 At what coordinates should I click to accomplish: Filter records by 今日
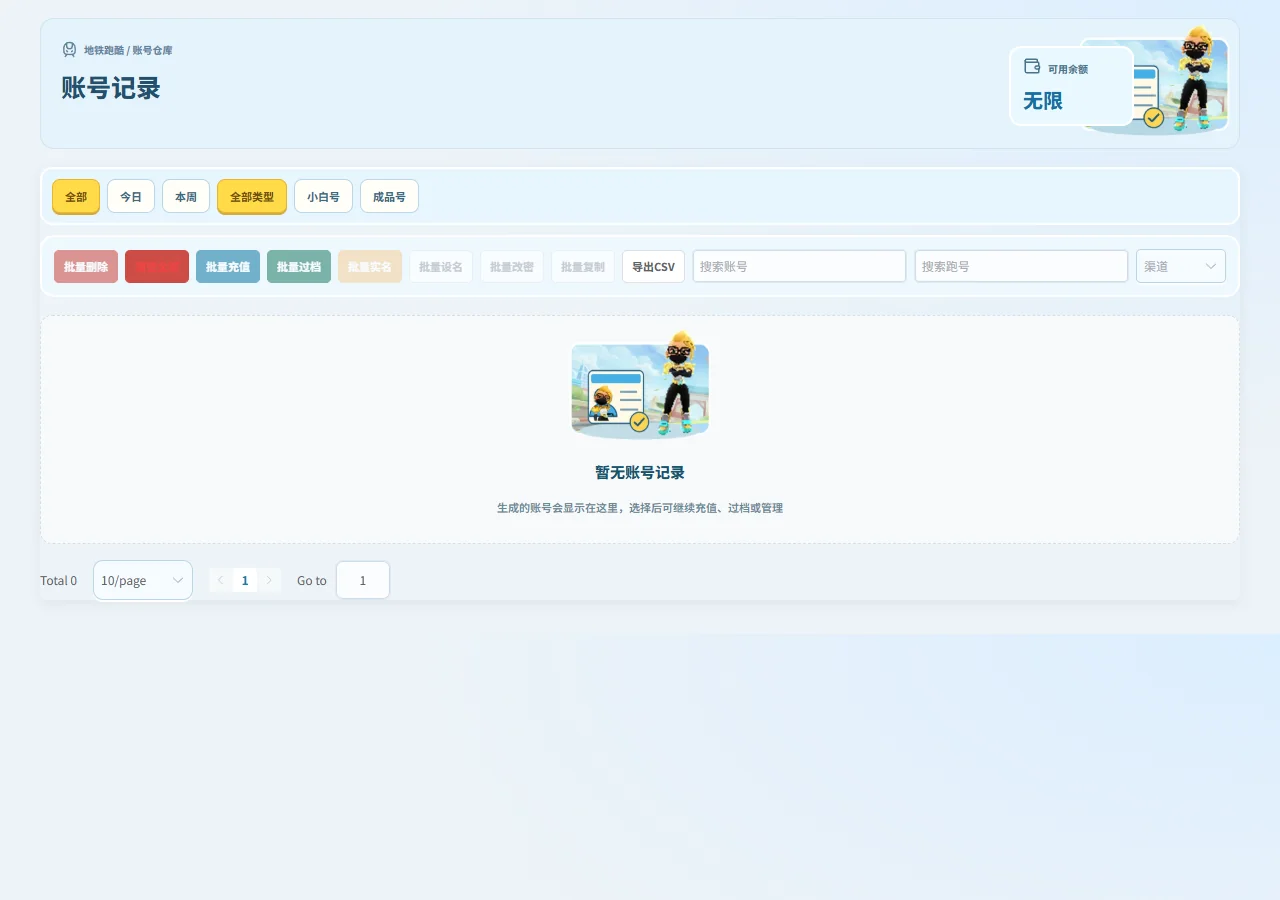point(131,196)
